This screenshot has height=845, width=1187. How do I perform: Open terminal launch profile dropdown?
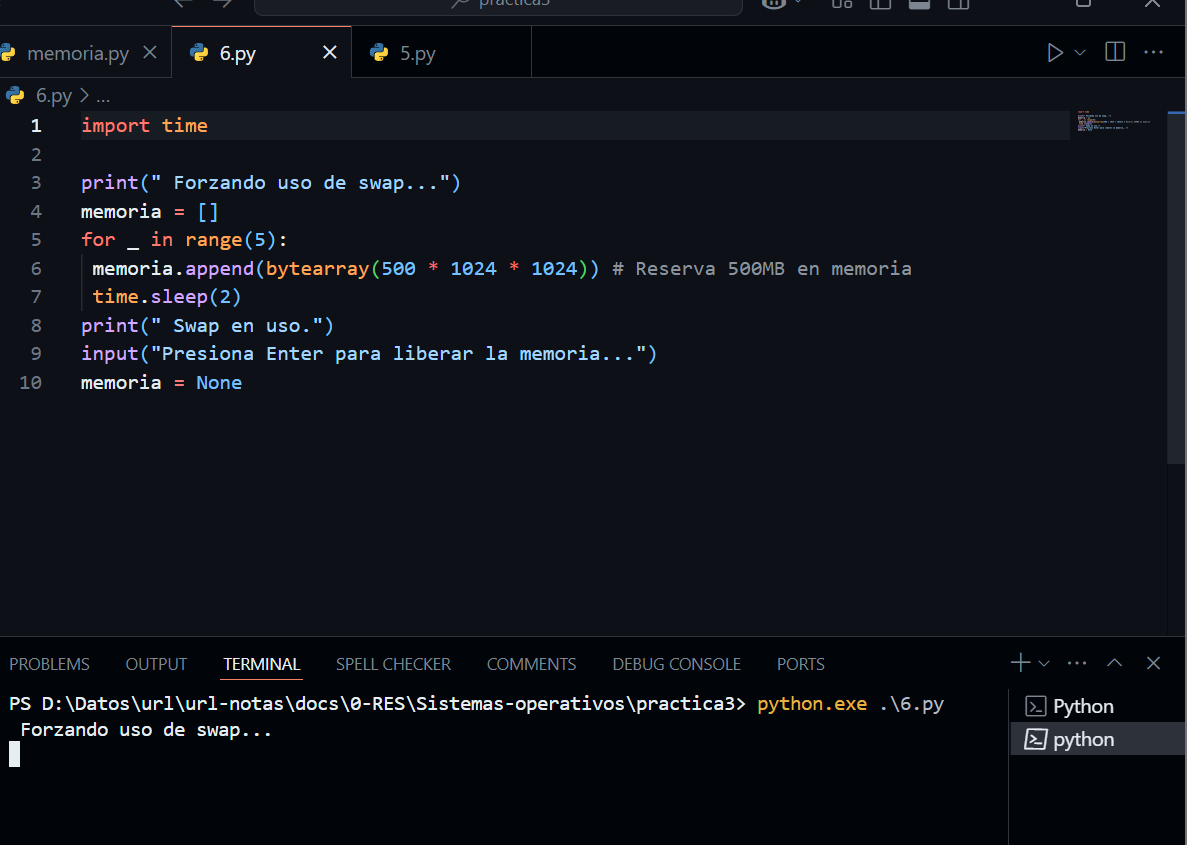(1044, 663)
